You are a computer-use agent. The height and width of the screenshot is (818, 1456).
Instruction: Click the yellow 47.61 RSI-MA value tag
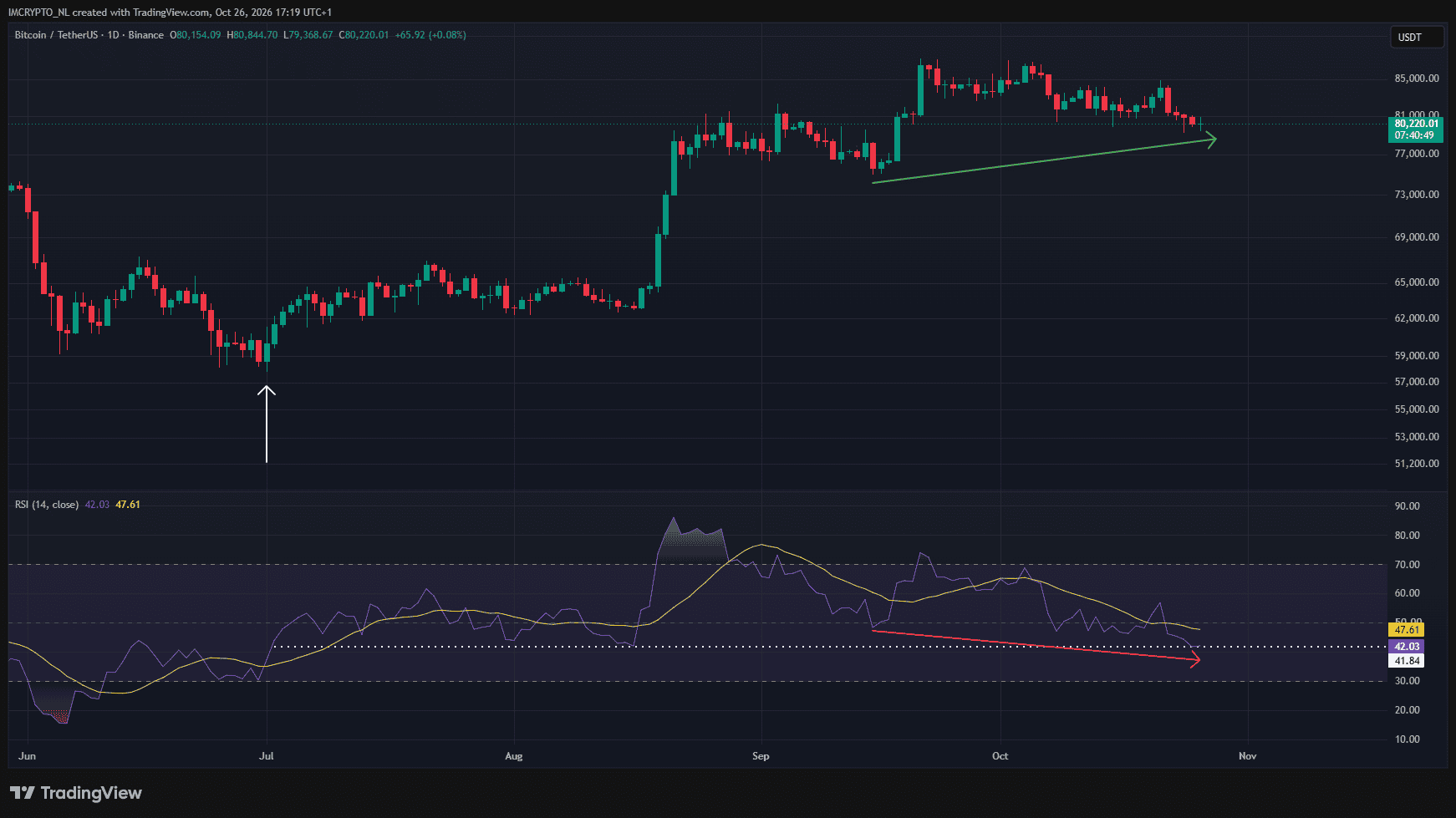pyautogui.click(x=1407, y=630)
